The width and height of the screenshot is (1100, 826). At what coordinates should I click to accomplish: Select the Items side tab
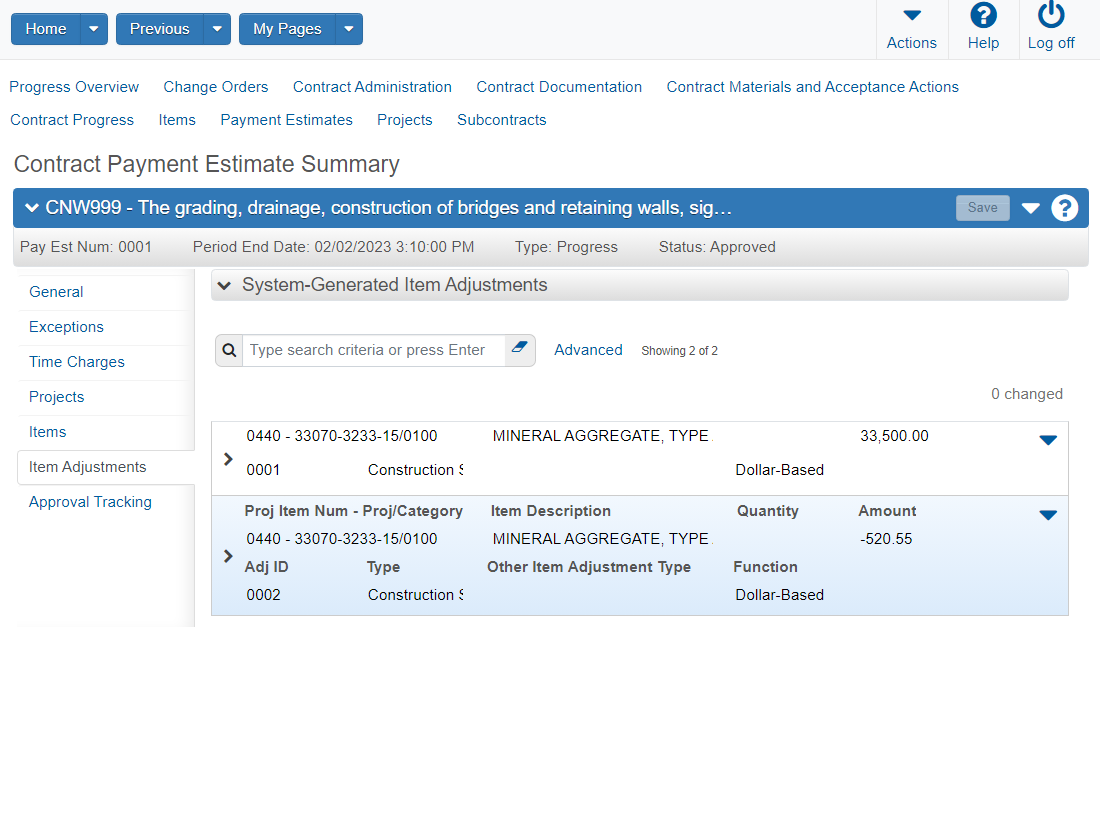click(x=47, y=432)
